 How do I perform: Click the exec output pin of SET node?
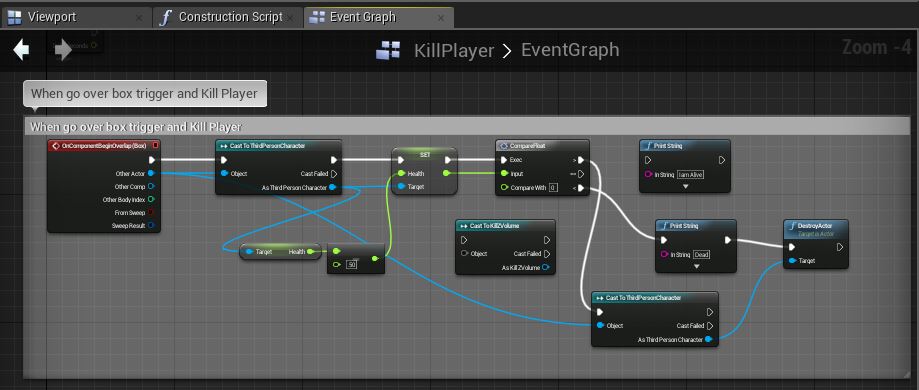(448, 160)
